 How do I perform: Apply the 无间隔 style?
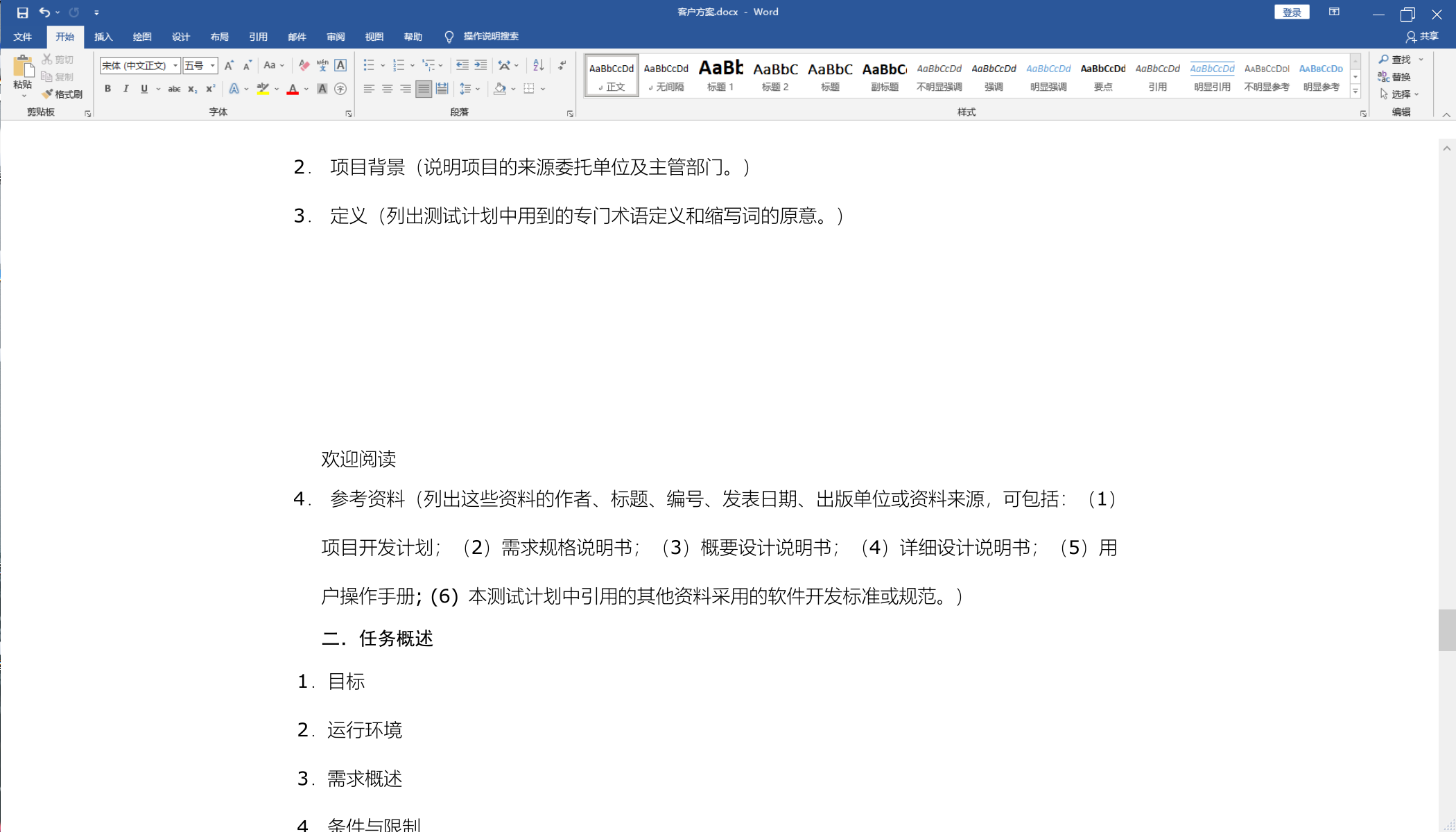(666, 76)
